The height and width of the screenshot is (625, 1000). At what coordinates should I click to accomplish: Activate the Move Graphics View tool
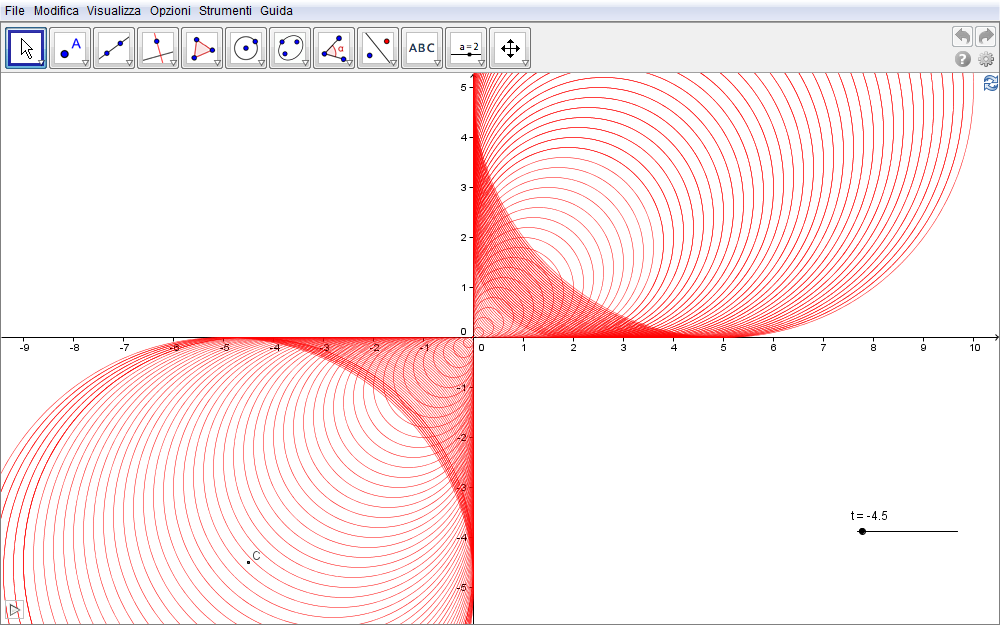point(509,47)
